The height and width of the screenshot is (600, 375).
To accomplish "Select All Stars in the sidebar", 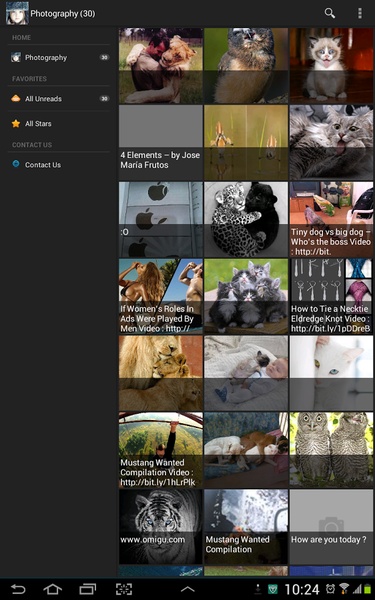I will tap(59, 124).
